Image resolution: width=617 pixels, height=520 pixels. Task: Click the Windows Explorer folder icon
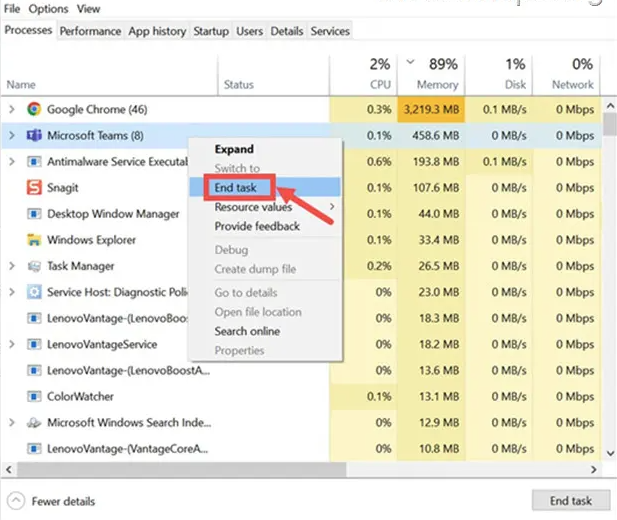[x=34, y=240]
